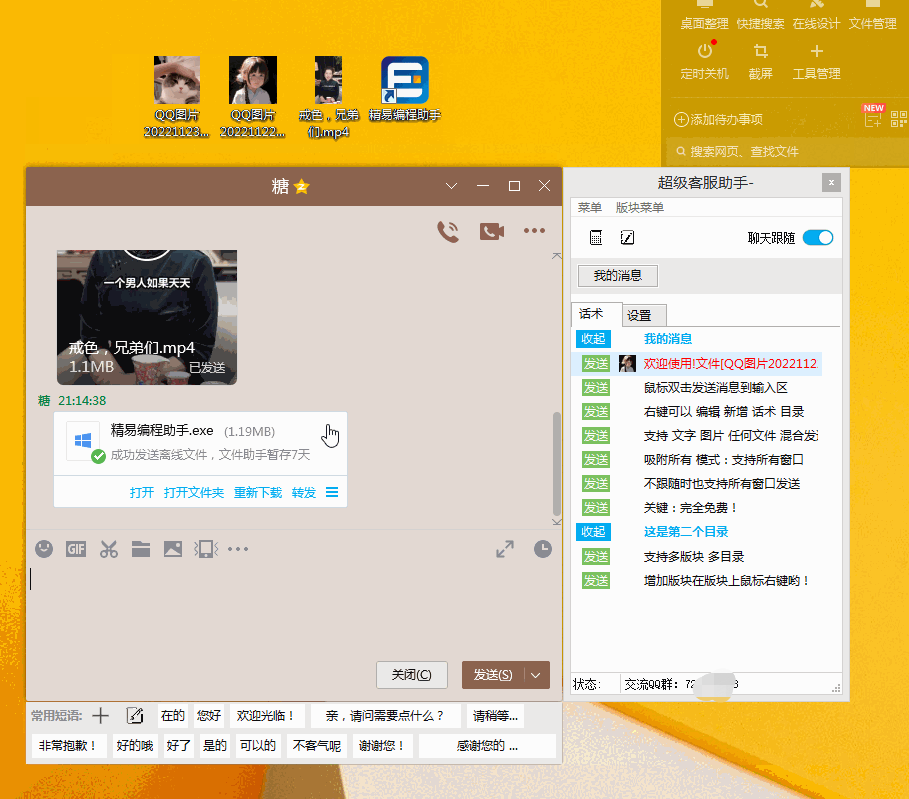This screenshot has height=799, width=909.
Task: Select the scissors screenshot tool
Action: (x=109, y=548)
